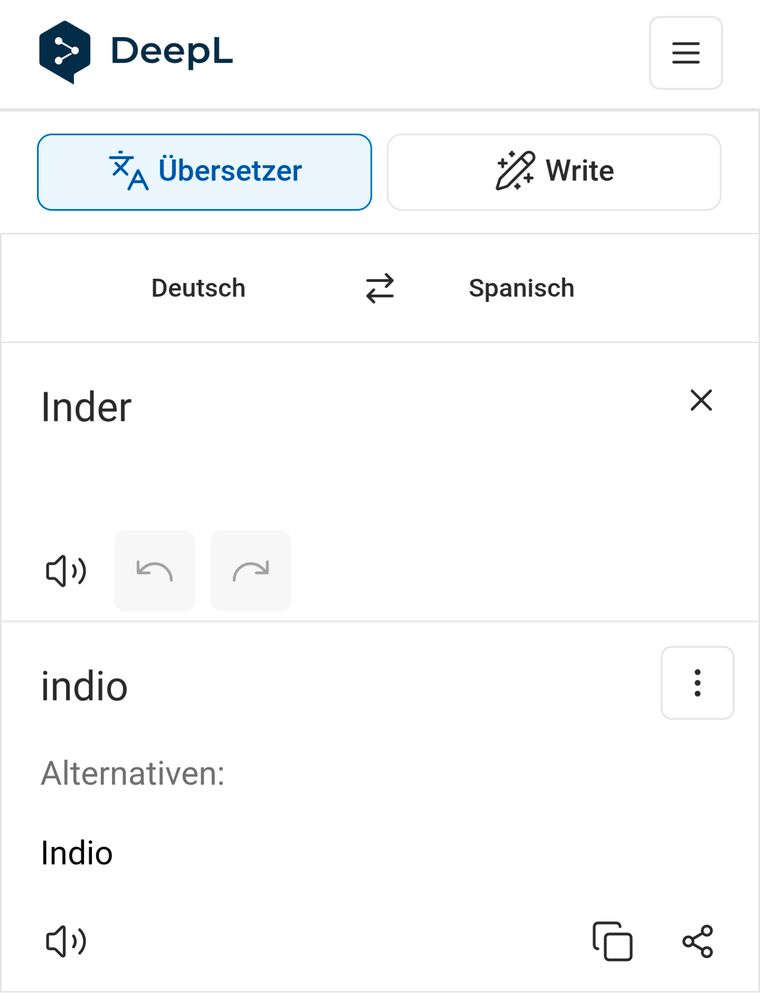Click the Alternativen label
Viewport: 760px width, 1000px height.
coord(132,773)
